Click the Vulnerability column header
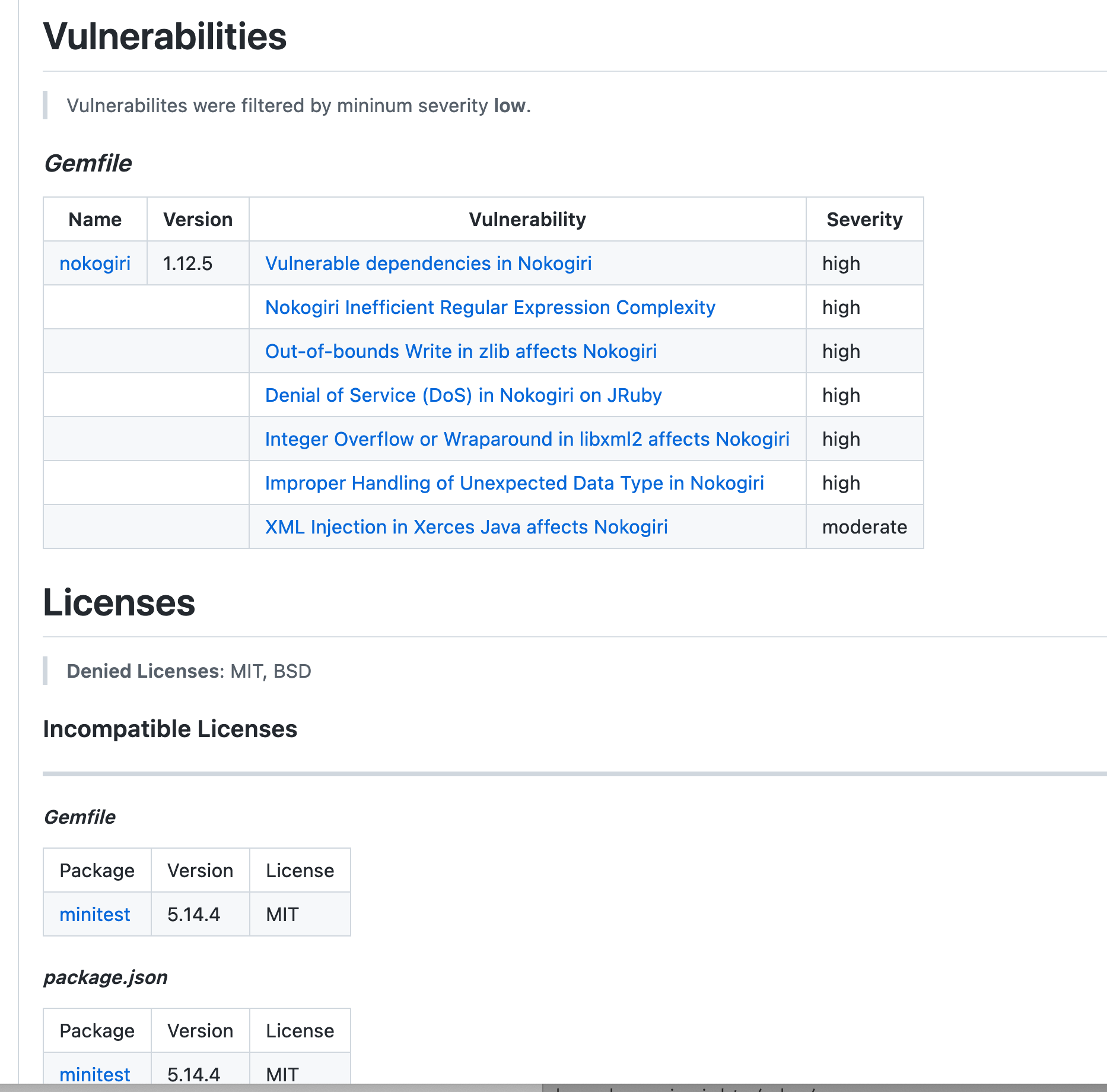 pos(527,220)
